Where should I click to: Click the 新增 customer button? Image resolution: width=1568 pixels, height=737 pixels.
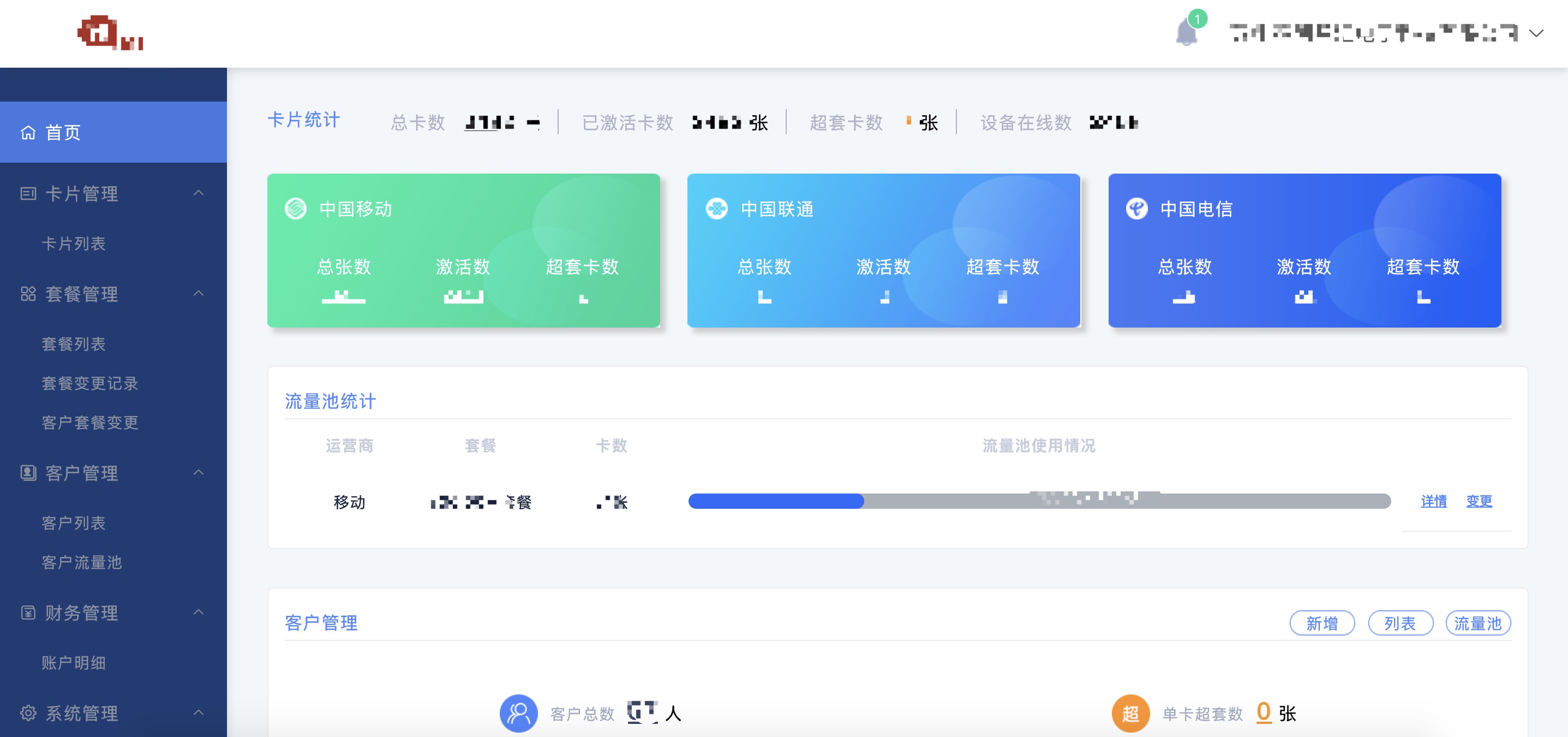[x=1322, y=623]
